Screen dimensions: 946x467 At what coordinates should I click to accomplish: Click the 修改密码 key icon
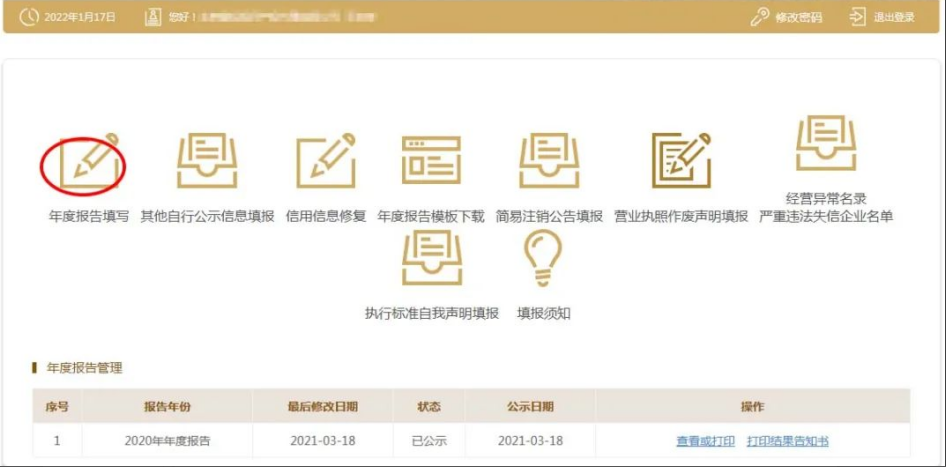[760, 18]
